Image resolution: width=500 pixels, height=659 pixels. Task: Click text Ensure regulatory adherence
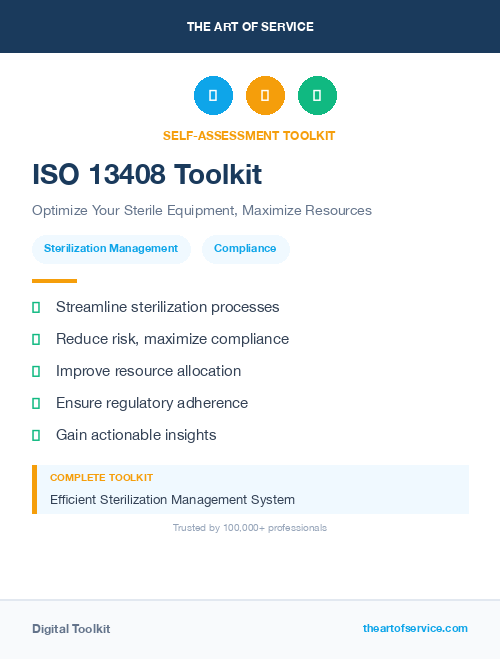pos(152,403)
